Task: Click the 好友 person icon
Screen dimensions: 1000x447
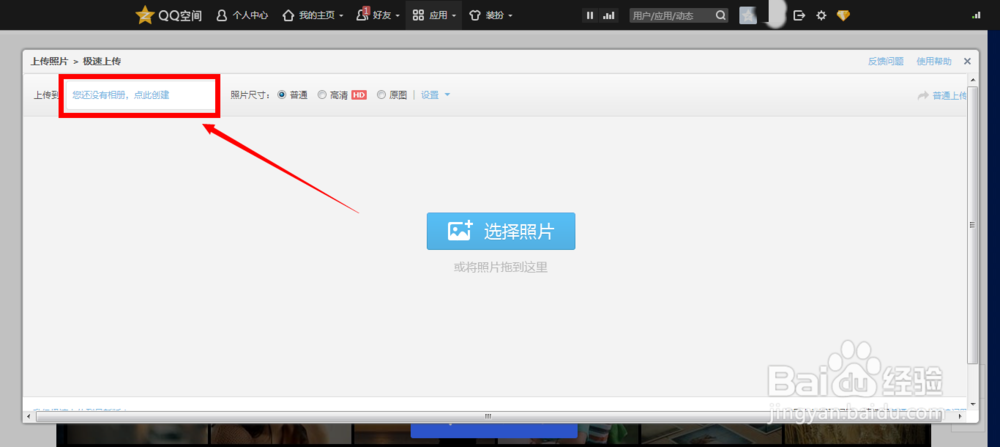Action: [362, 15]
